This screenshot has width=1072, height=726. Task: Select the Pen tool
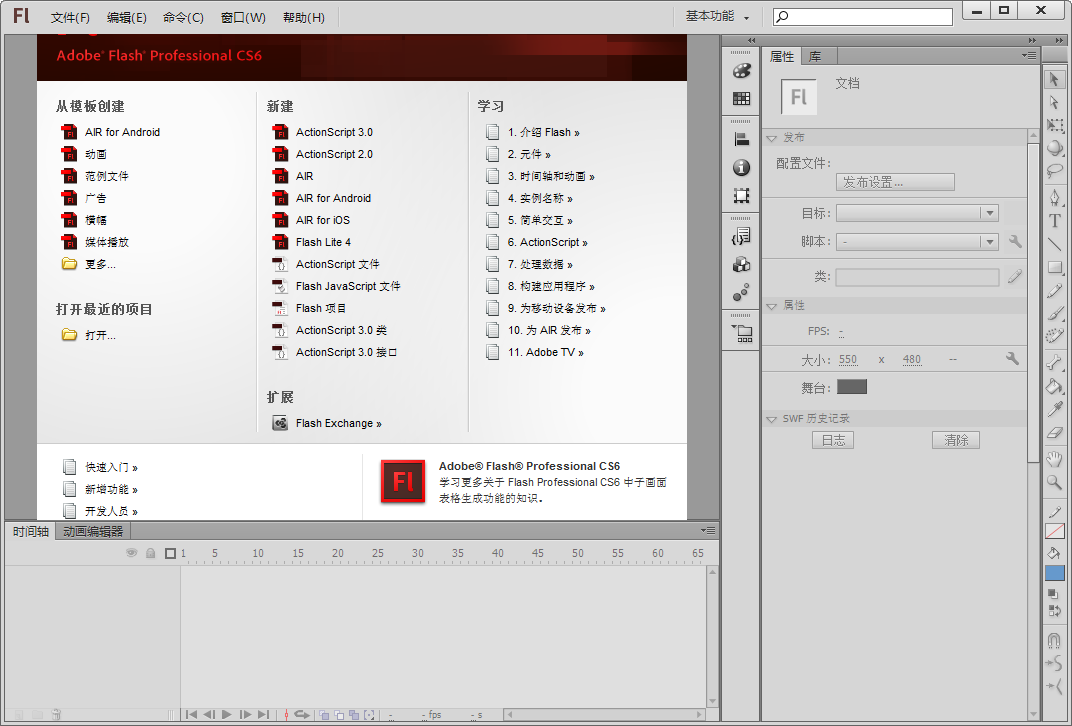tap(1054, 198)
